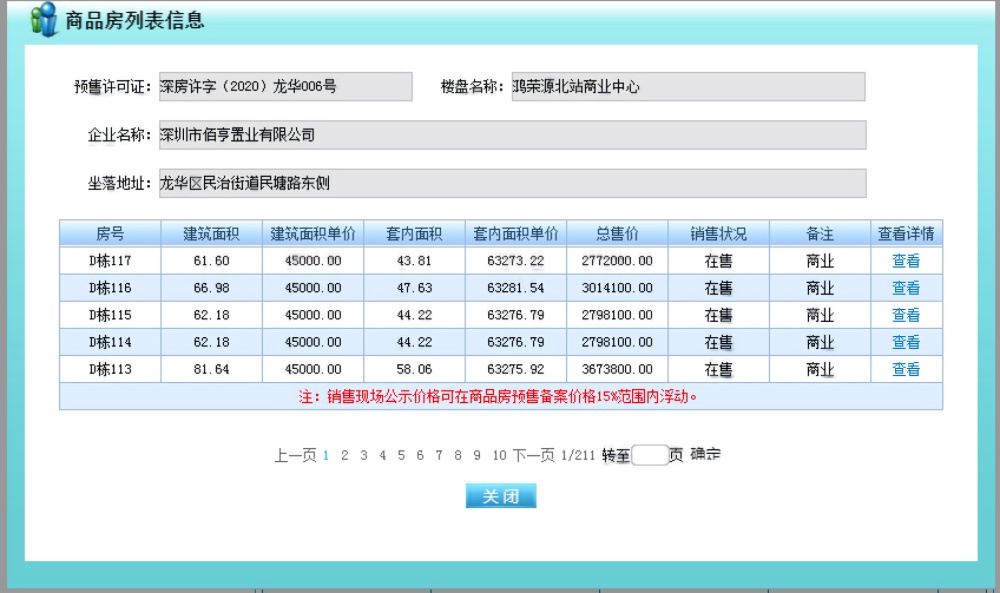Select page 10 in pagination
The height and width of the screenshot is (593, 1000).
[499, 455]
